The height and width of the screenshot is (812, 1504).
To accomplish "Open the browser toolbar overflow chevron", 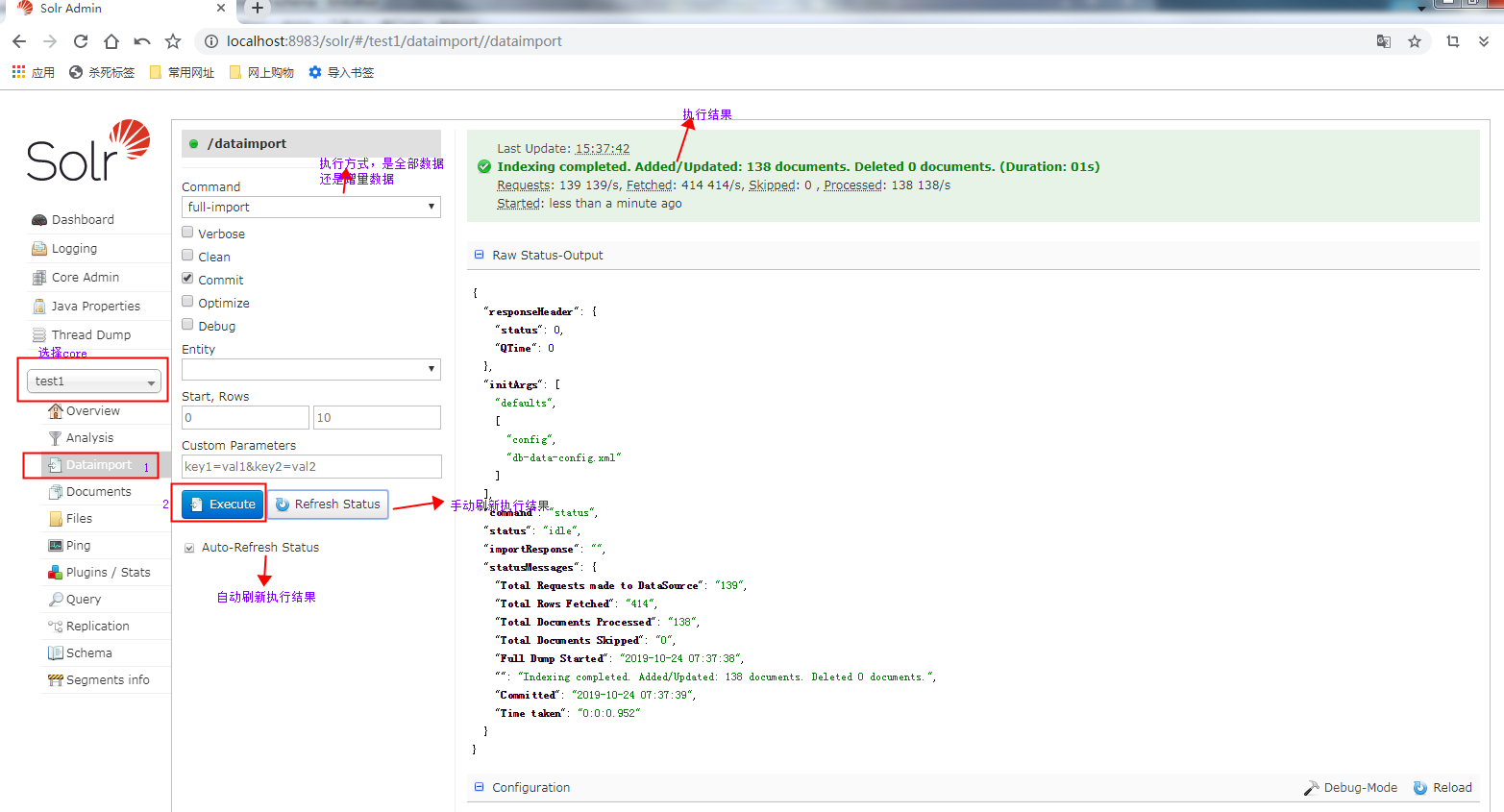I will (1484, 41).
